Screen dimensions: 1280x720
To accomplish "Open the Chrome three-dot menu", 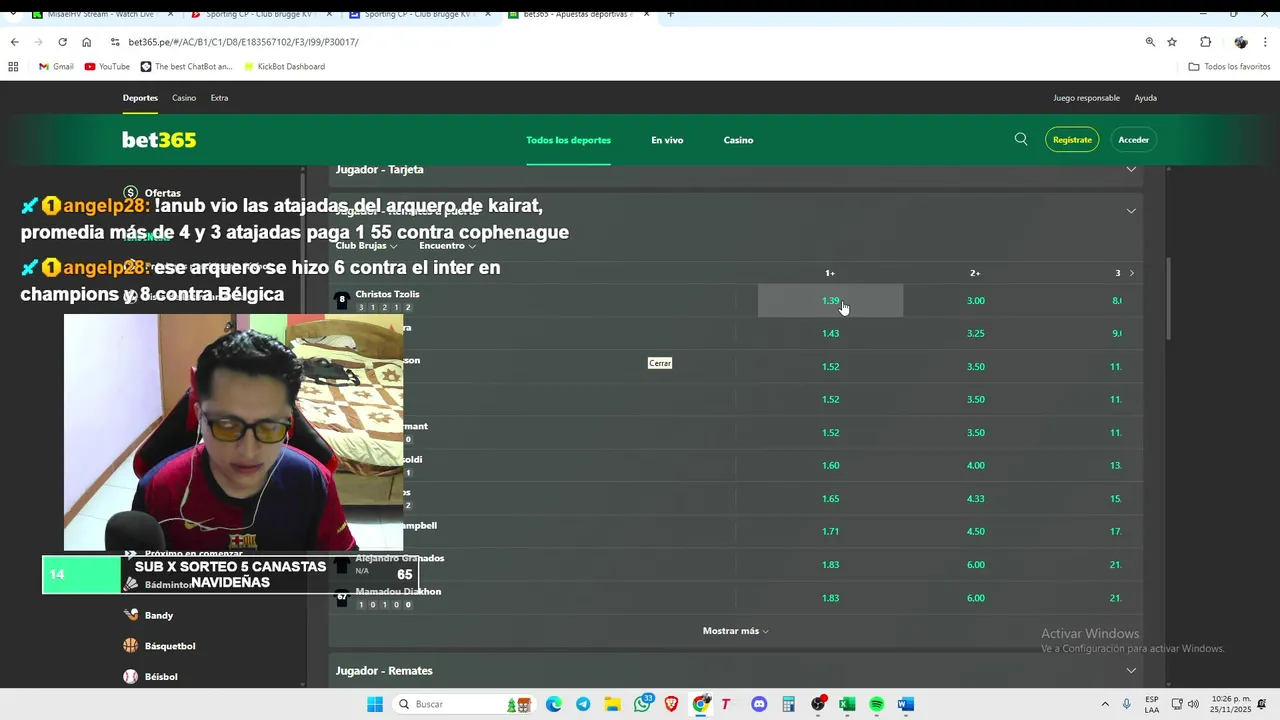I will click(x=1266, y=42).
